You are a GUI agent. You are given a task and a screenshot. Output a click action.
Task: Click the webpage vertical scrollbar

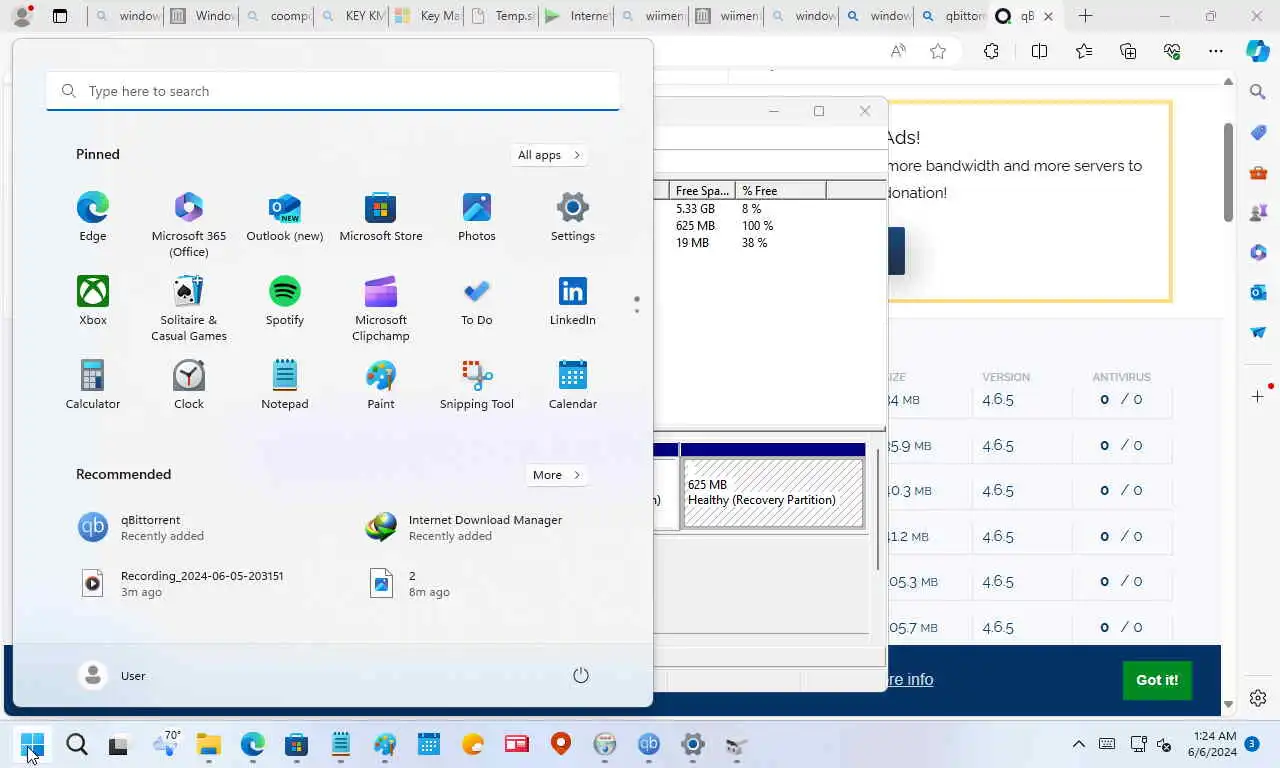[x=1228, y=170]
